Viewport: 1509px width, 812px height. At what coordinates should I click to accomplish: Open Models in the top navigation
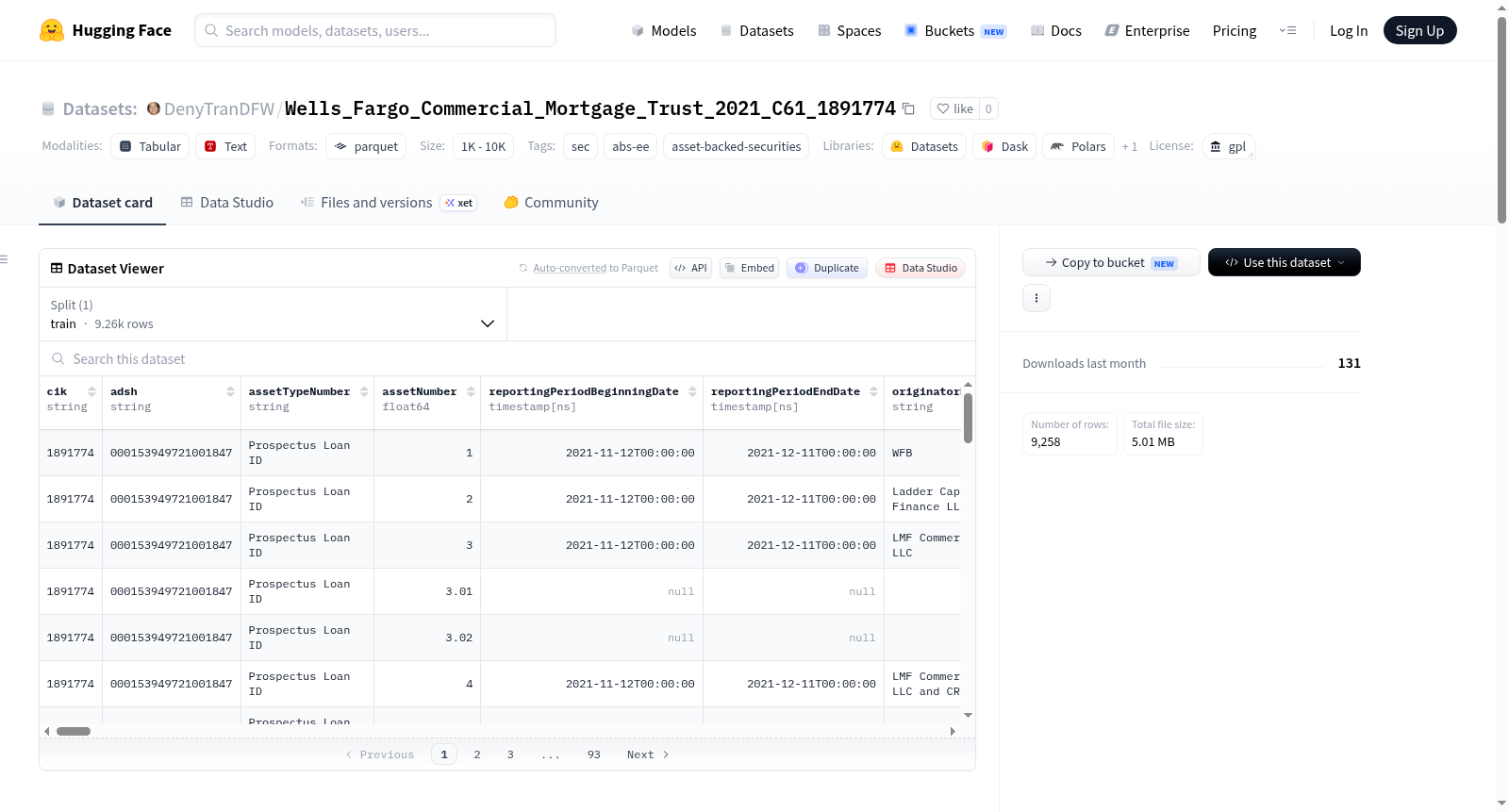[x=664, y=30]
